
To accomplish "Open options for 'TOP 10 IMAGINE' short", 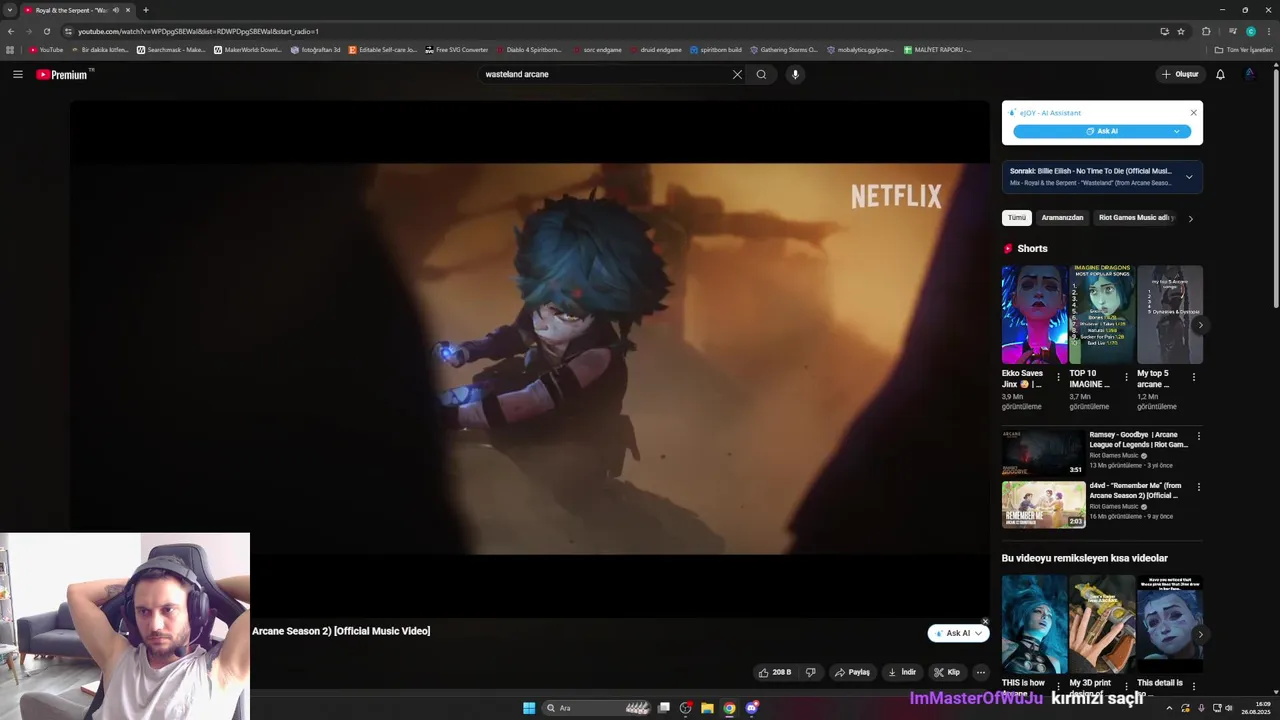I will [1126, 378].
